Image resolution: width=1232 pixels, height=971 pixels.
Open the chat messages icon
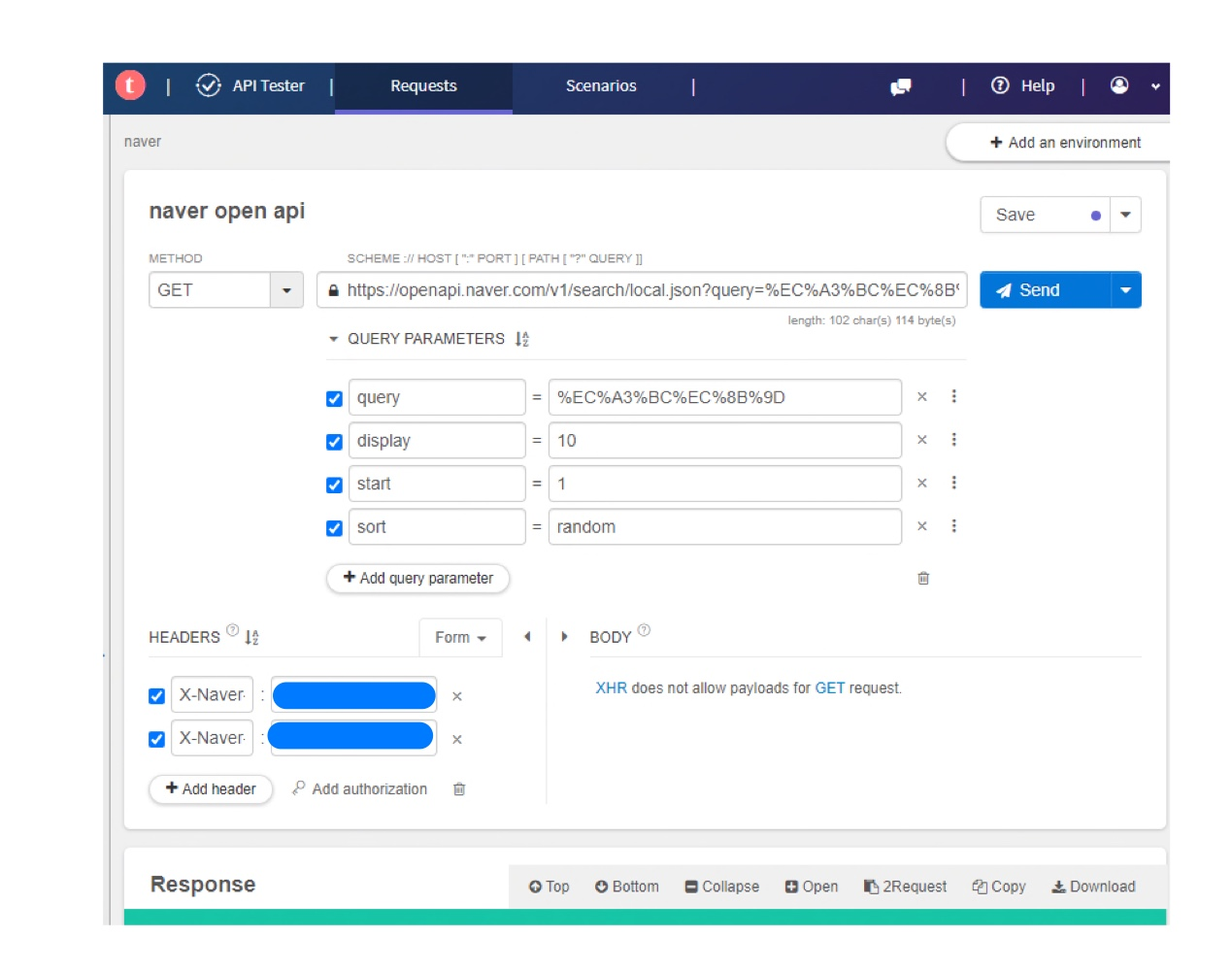pos(901,86)
